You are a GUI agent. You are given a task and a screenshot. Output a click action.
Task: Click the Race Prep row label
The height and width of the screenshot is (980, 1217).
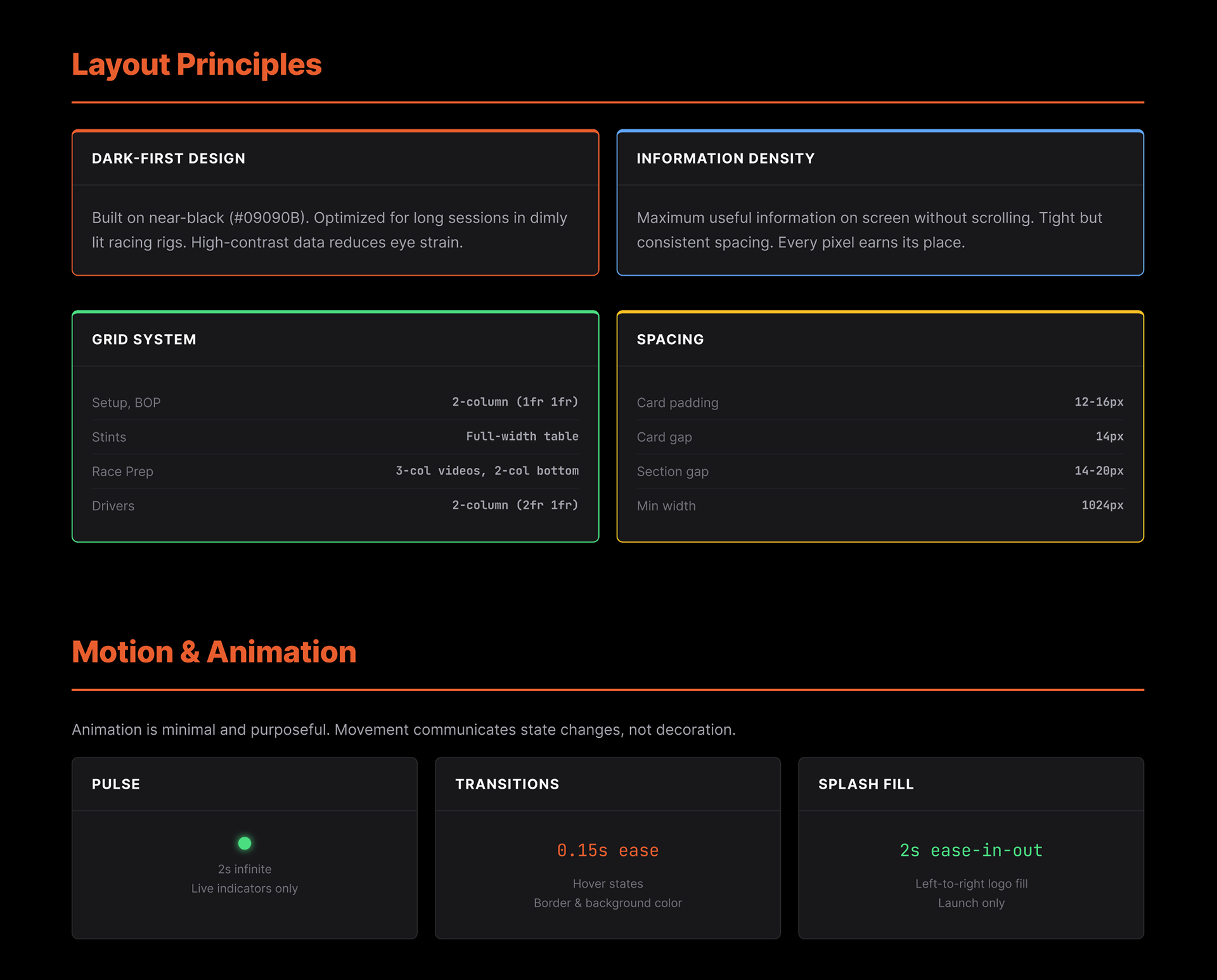pos(122,472)
